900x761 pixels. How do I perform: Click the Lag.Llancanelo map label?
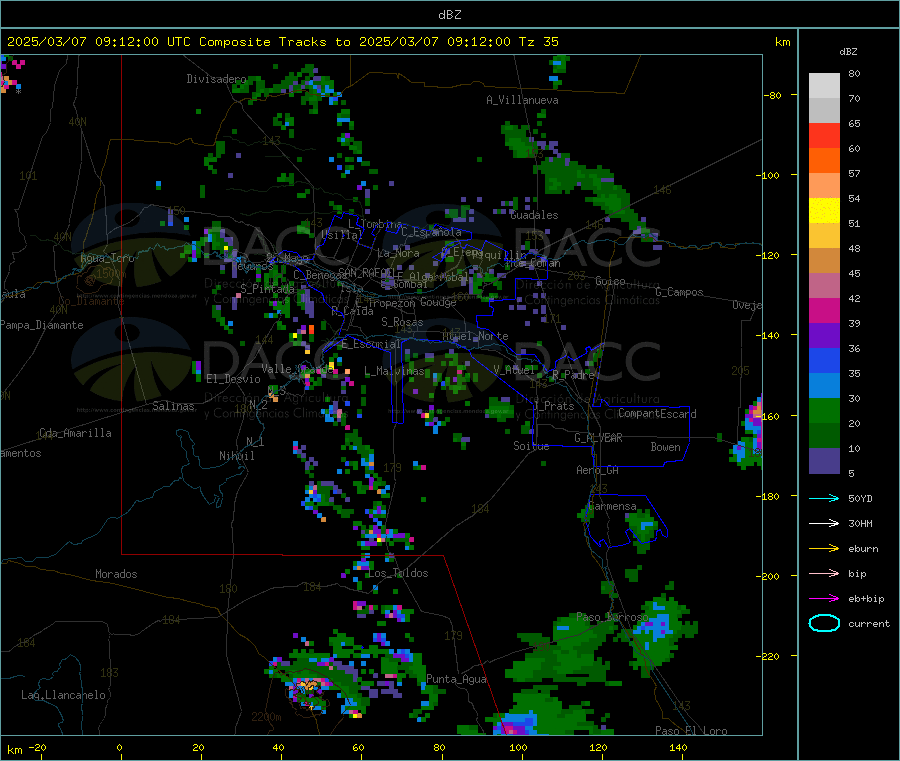63,696
